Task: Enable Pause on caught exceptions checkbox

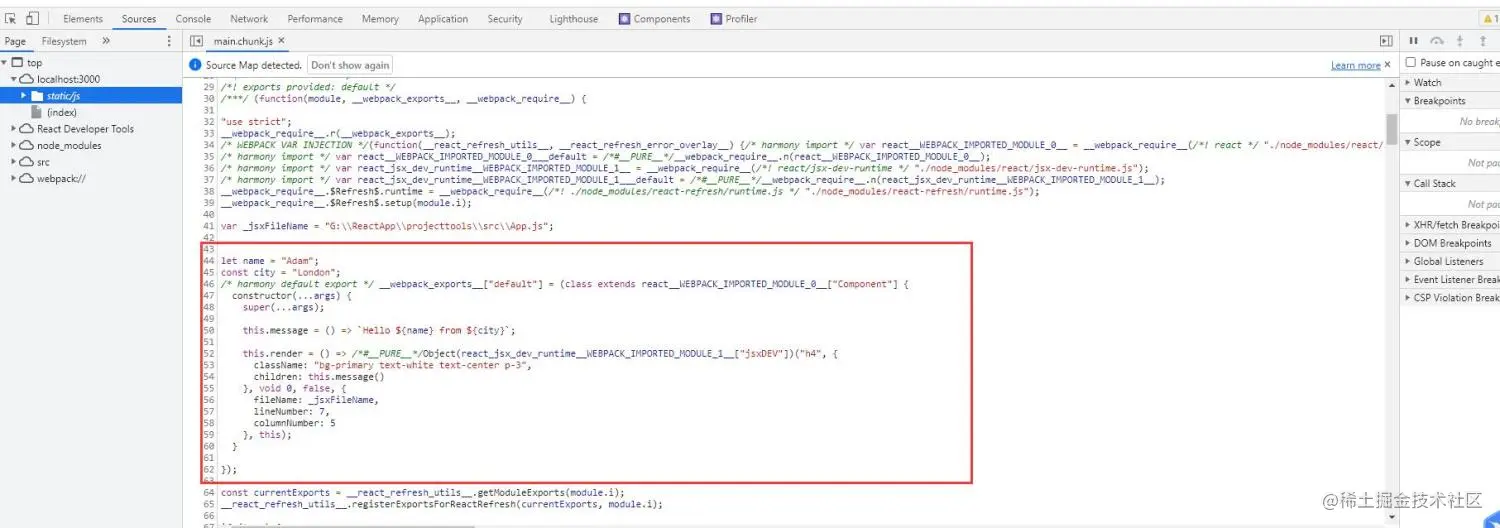Action: click(1411, 63)
